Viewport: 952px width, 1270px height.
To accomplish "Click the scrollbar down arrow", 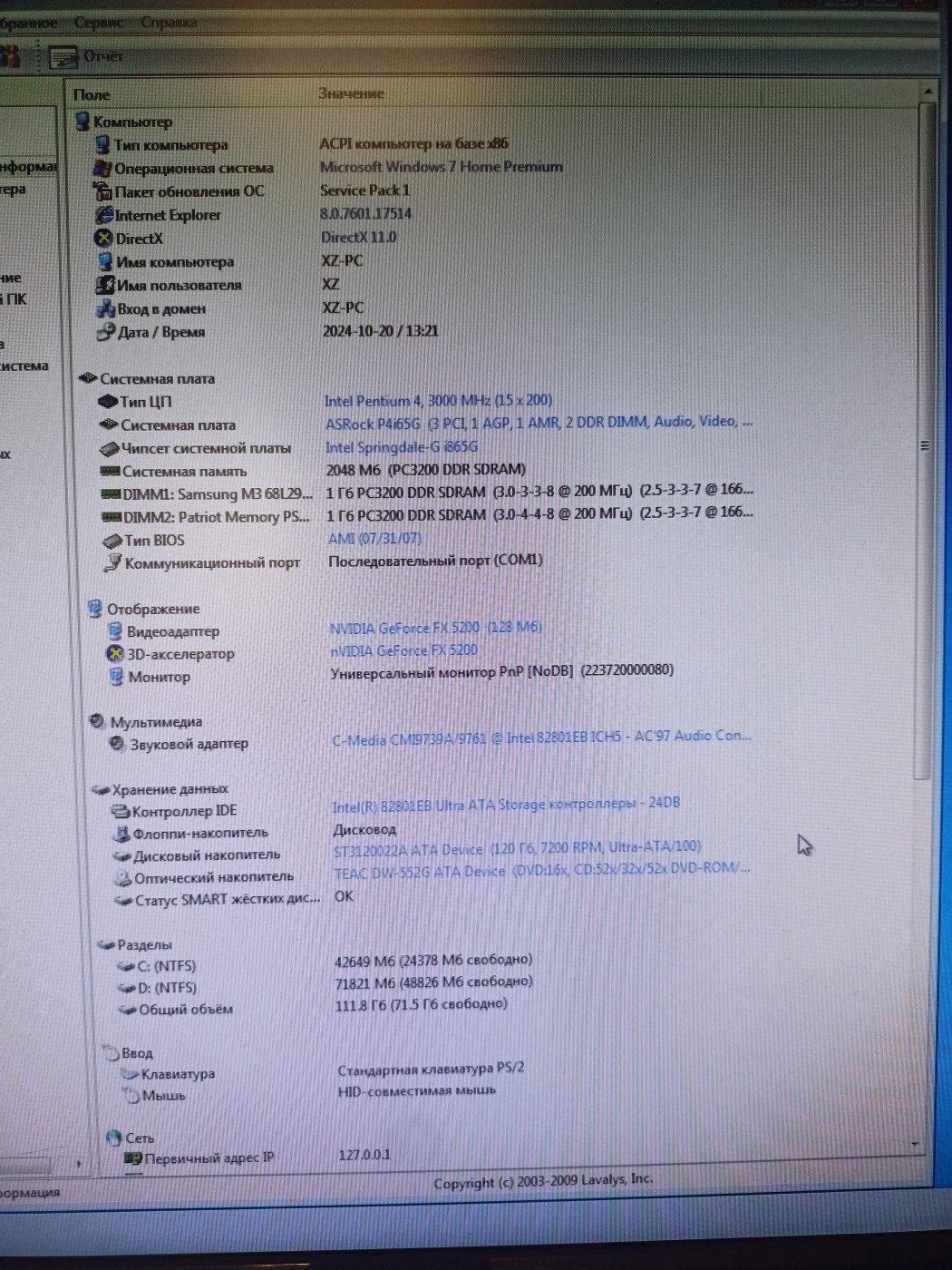I will click(x=915, y=1145).
